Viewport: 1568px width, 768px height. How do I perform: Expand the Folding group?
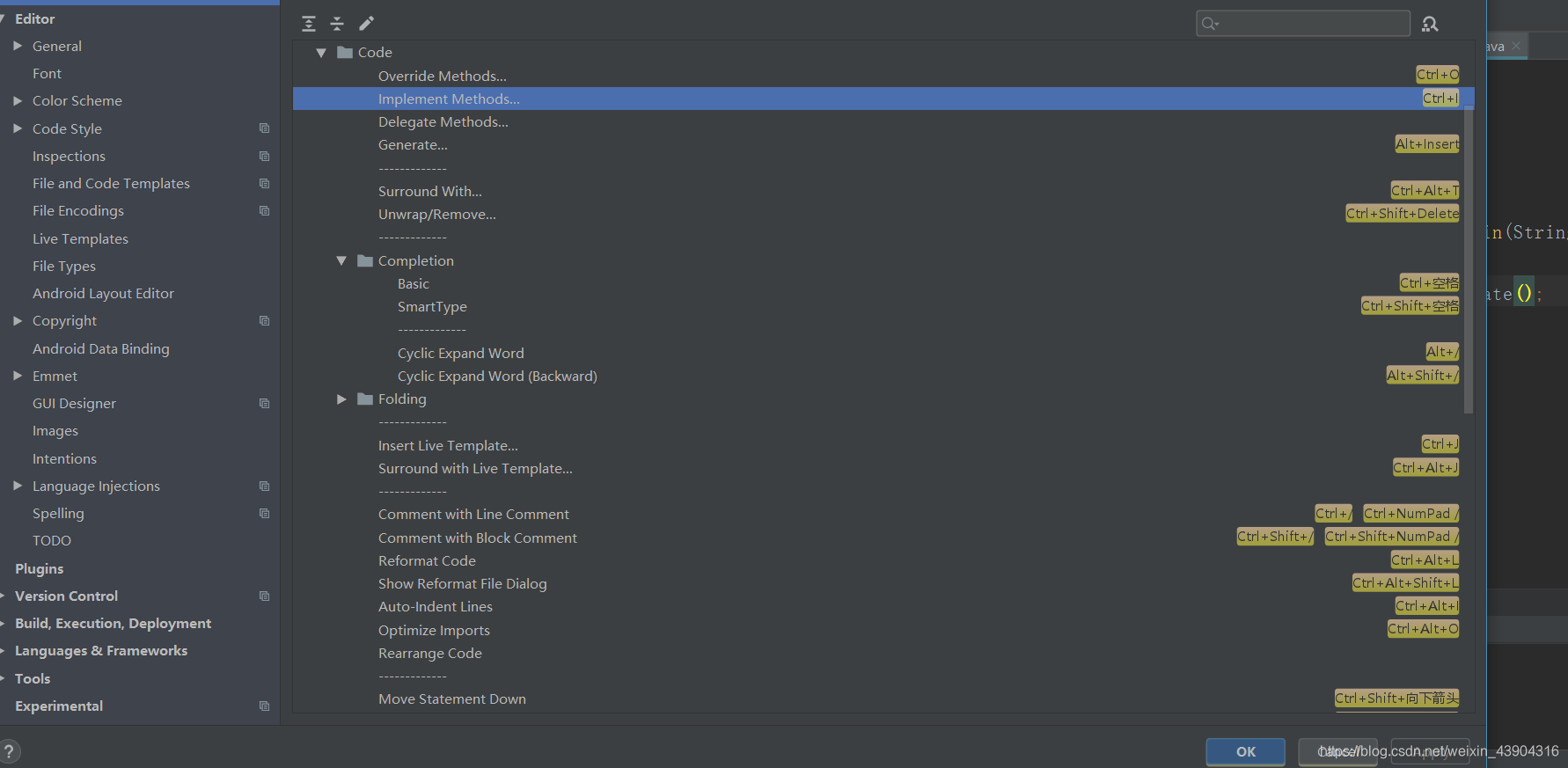click(x=341, y=399)
